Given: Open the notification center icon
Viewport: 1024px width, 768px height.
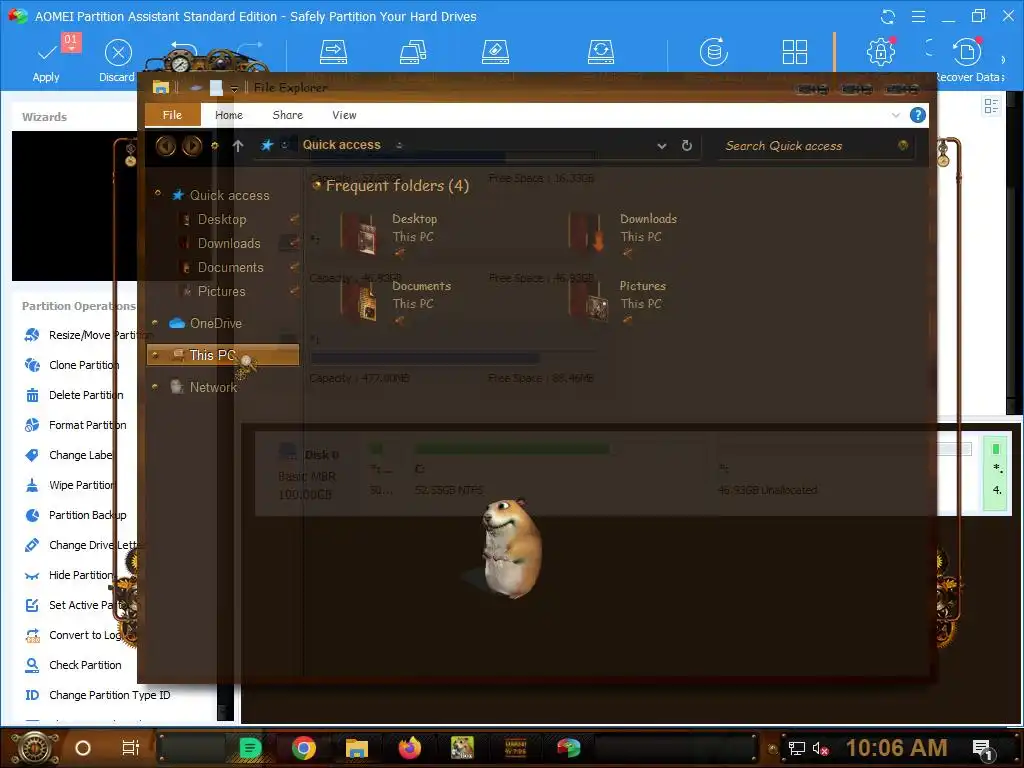Looking at the screenshot, I should coord(982,749).
